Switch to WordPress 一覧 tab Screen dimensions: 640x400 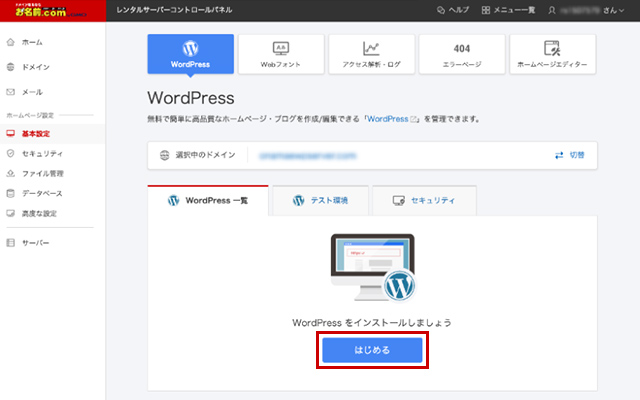pyautogui.click(x=208, y=200)
